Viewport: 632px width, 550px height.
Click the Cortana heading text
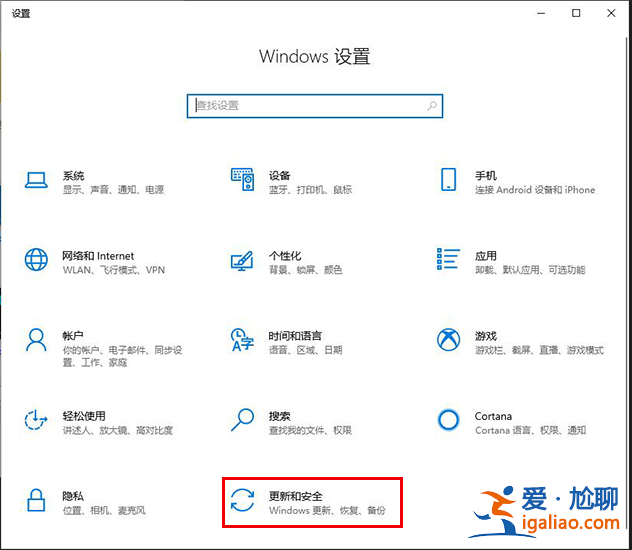(x=493, y=416)
